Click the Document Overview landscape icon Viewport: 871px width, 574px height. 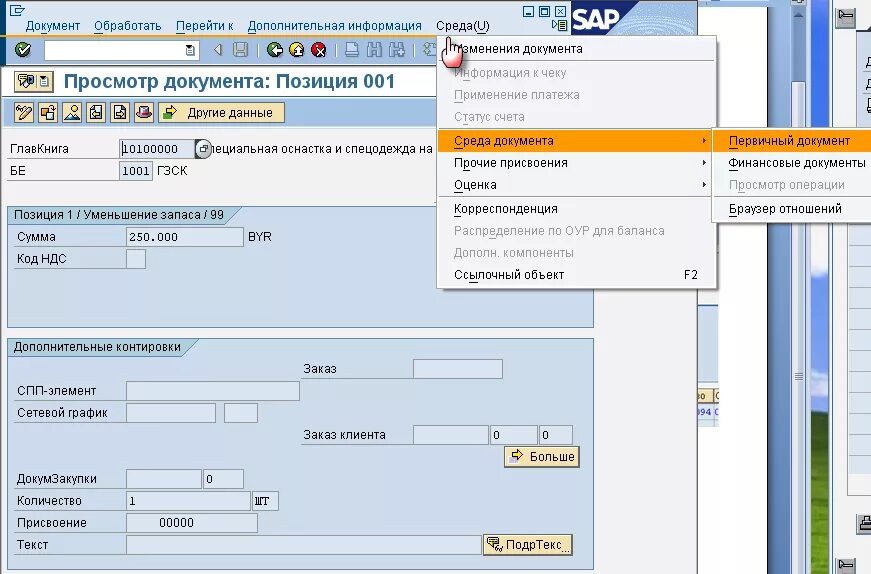click(72, 113)
